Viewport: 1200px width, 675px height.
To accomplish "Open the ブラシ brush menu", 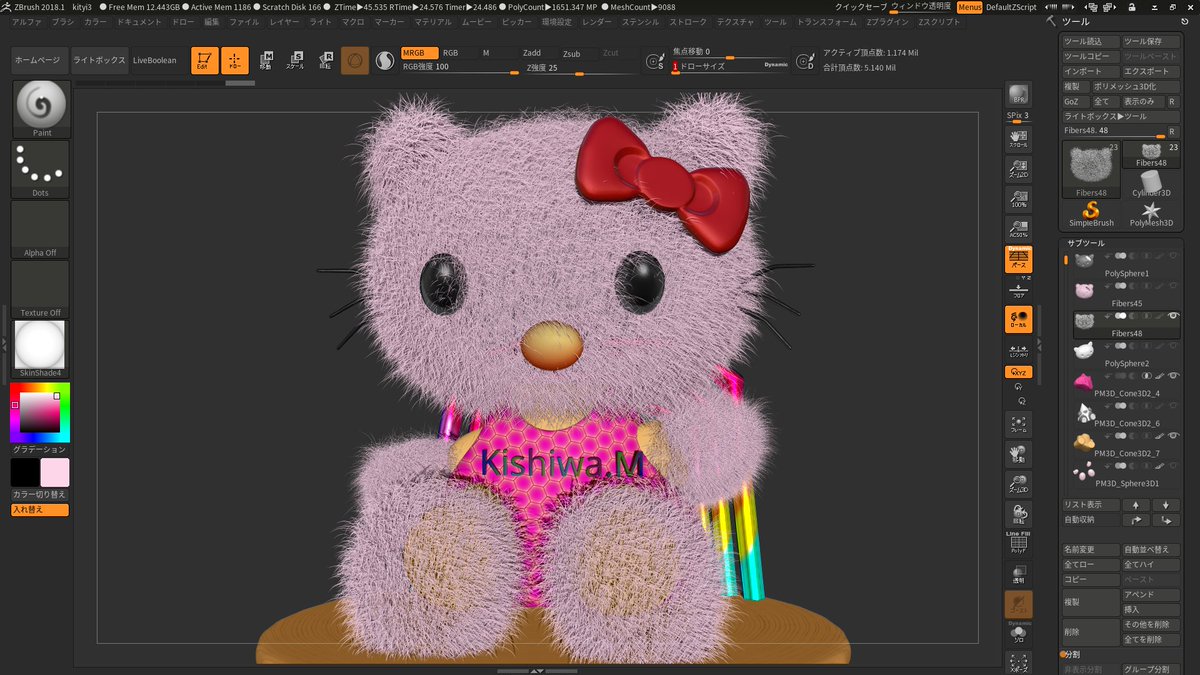I will pos(63,21).
